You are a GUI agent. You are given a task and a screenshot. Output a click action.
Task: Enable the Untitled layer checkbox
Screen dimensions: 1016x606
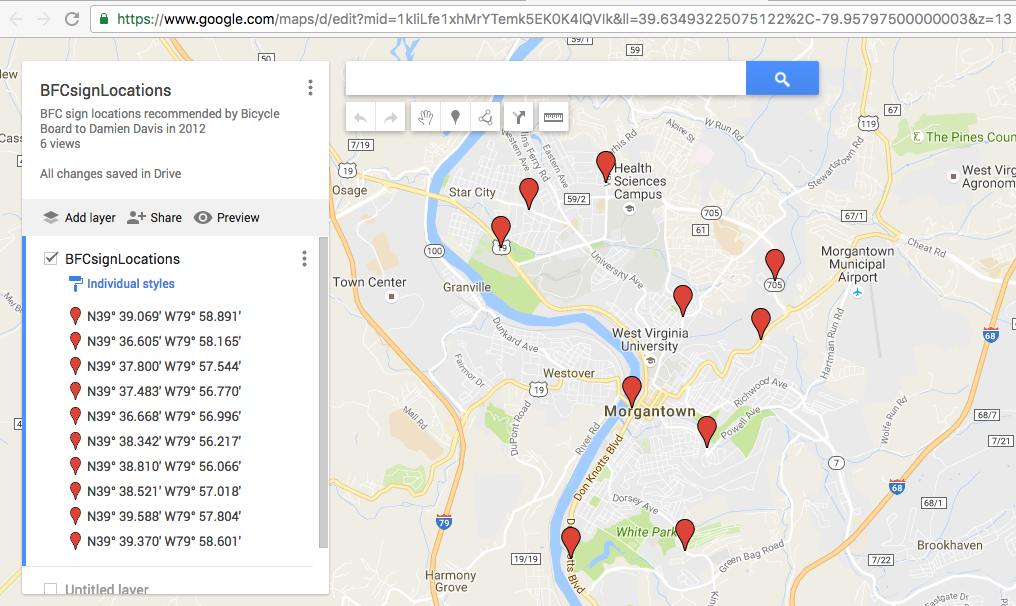(x=51, y=590)
